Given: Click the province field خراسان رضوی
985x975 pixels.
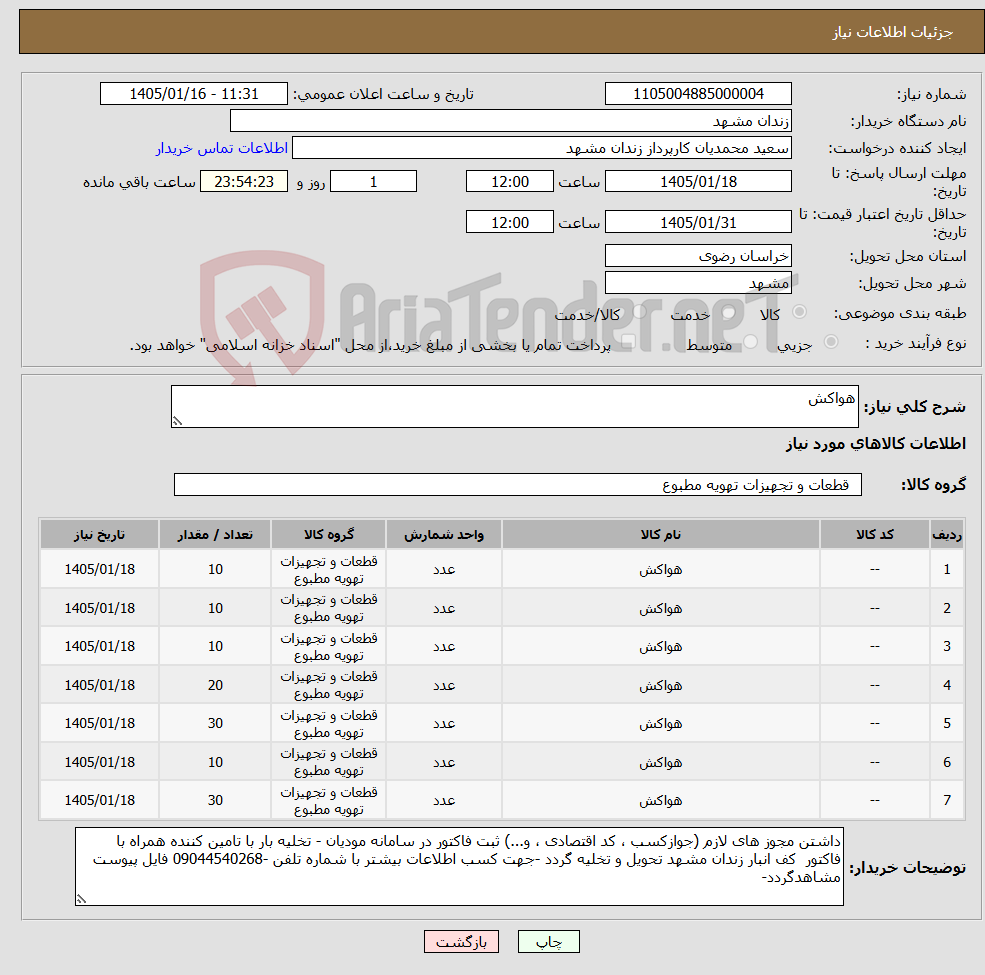Looking at the screenshot, I should (698, 256).
